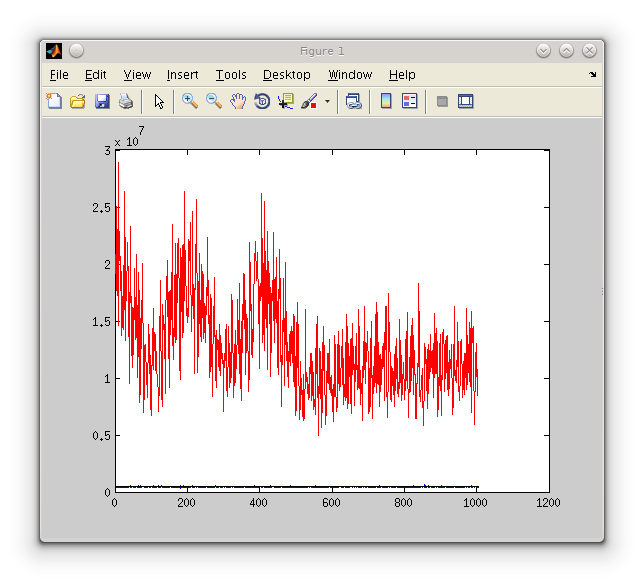Print the figure with the printer icon

tap(125, 101)
